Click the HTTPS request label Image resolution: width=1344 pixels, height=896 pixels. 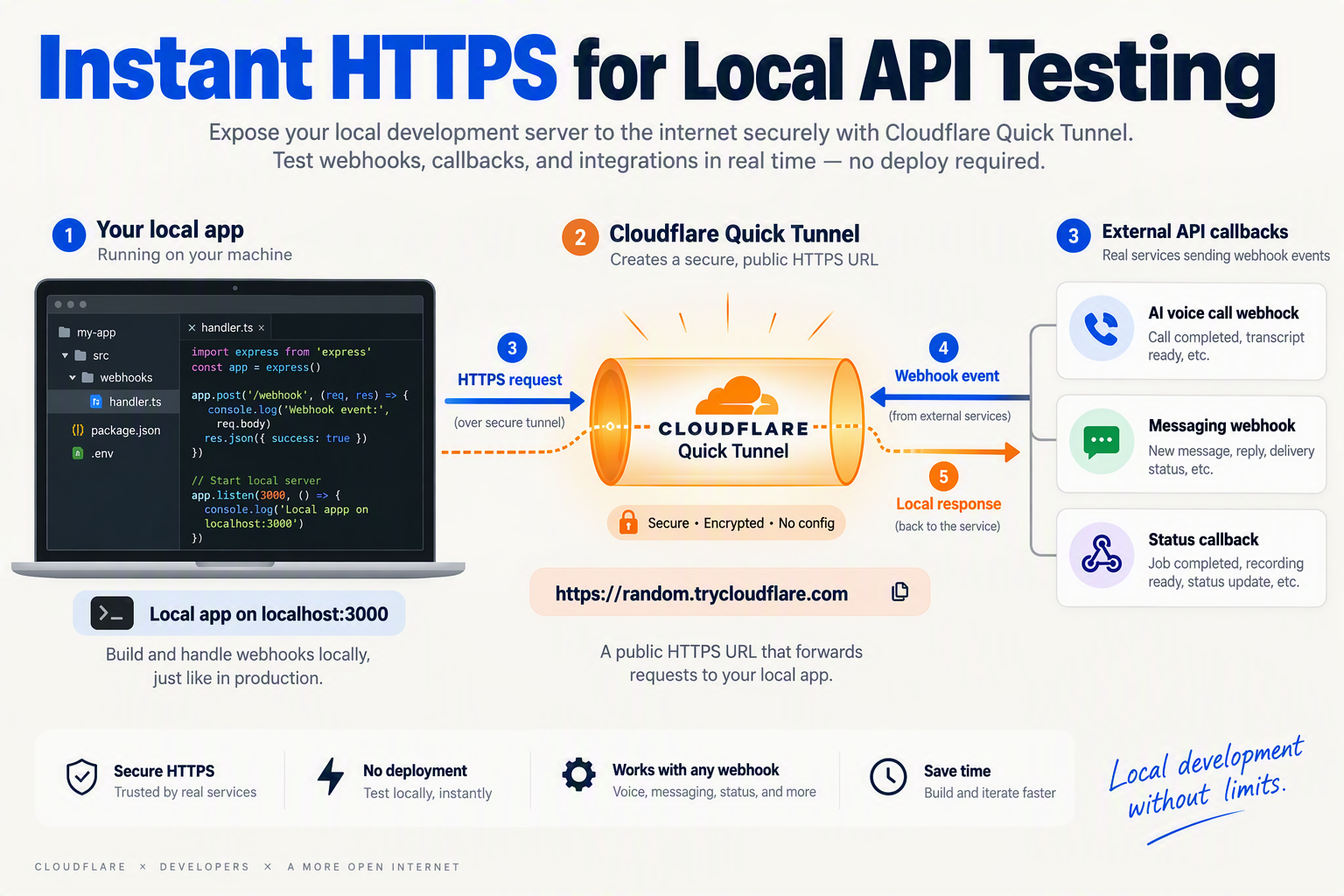[x=509, y=380]
